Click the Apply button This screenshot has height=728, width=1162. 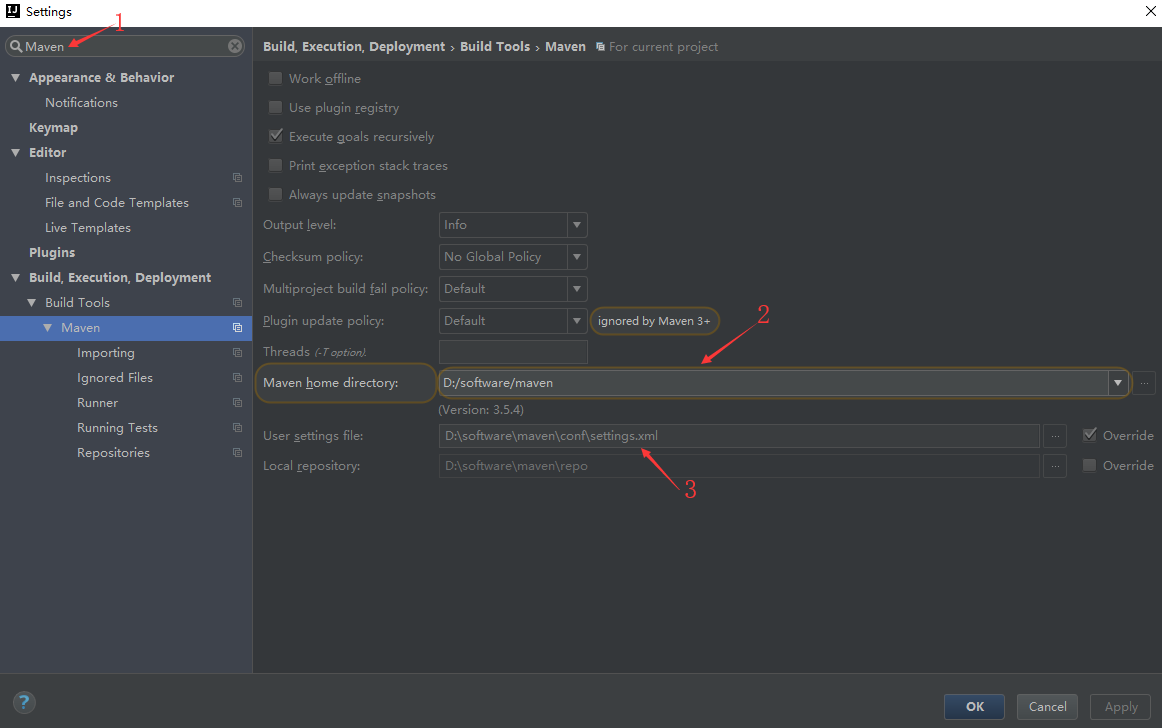[1120, 707]
